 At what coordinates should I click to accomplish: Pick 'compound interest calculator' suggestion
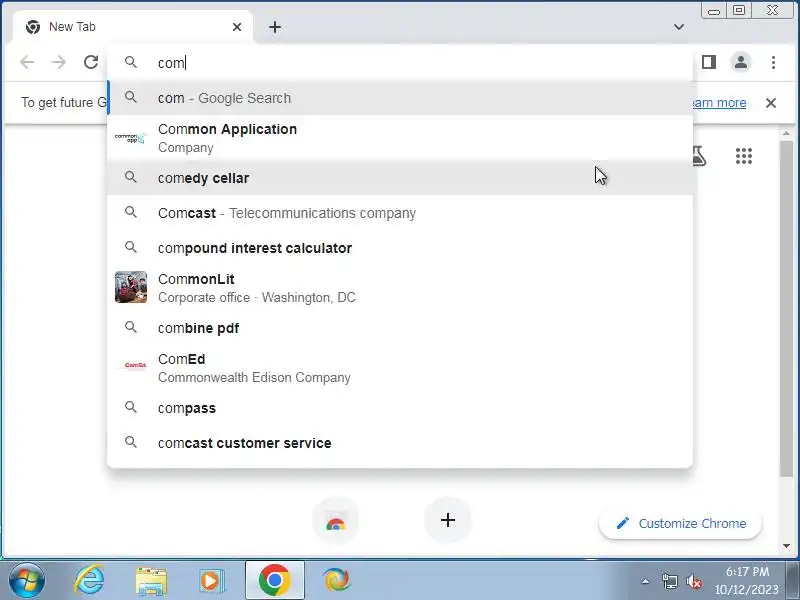[400, 248]
